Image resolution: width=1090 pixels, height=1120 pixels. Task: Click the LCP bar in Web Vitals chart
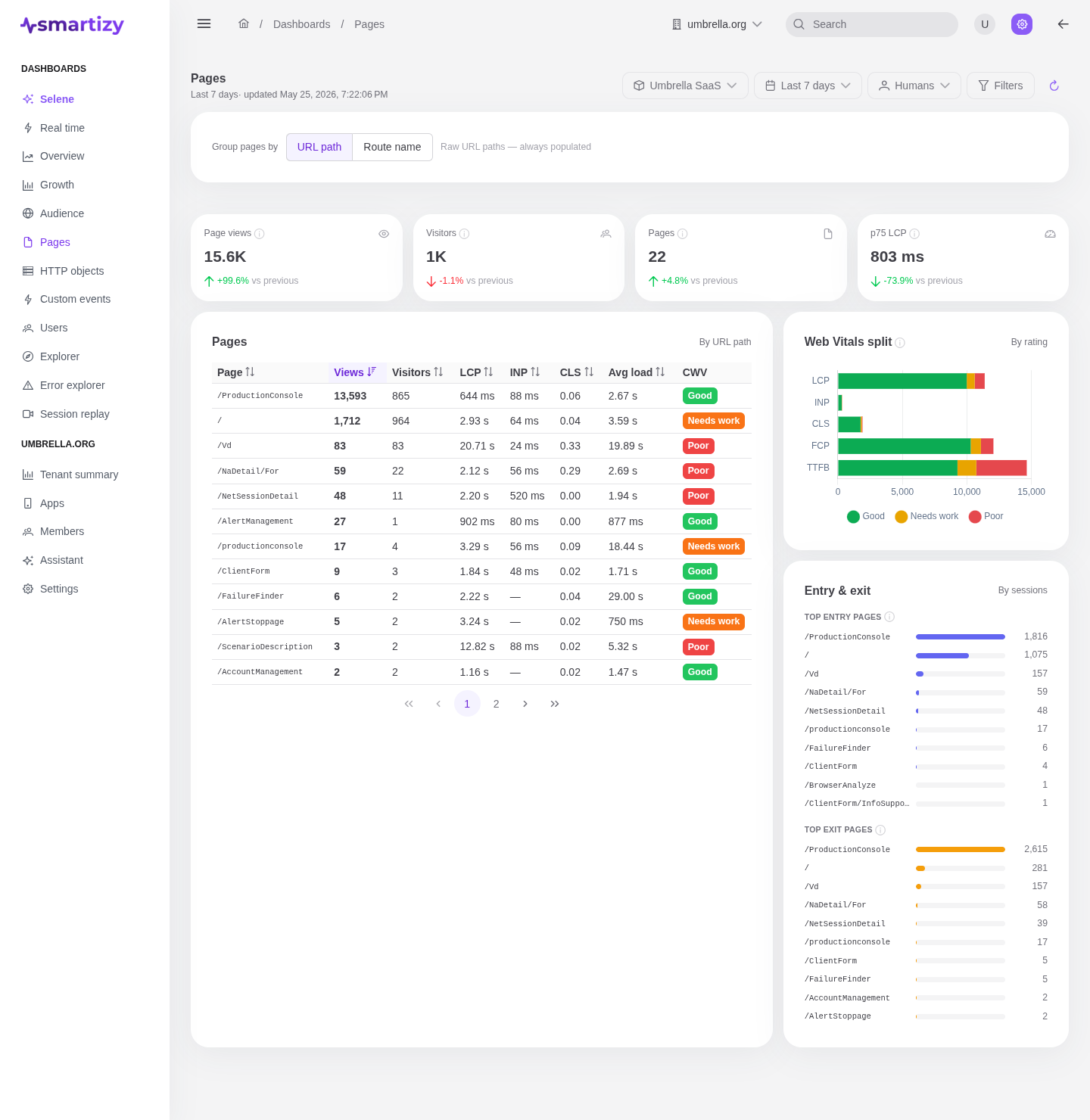(x=911, y=381)
